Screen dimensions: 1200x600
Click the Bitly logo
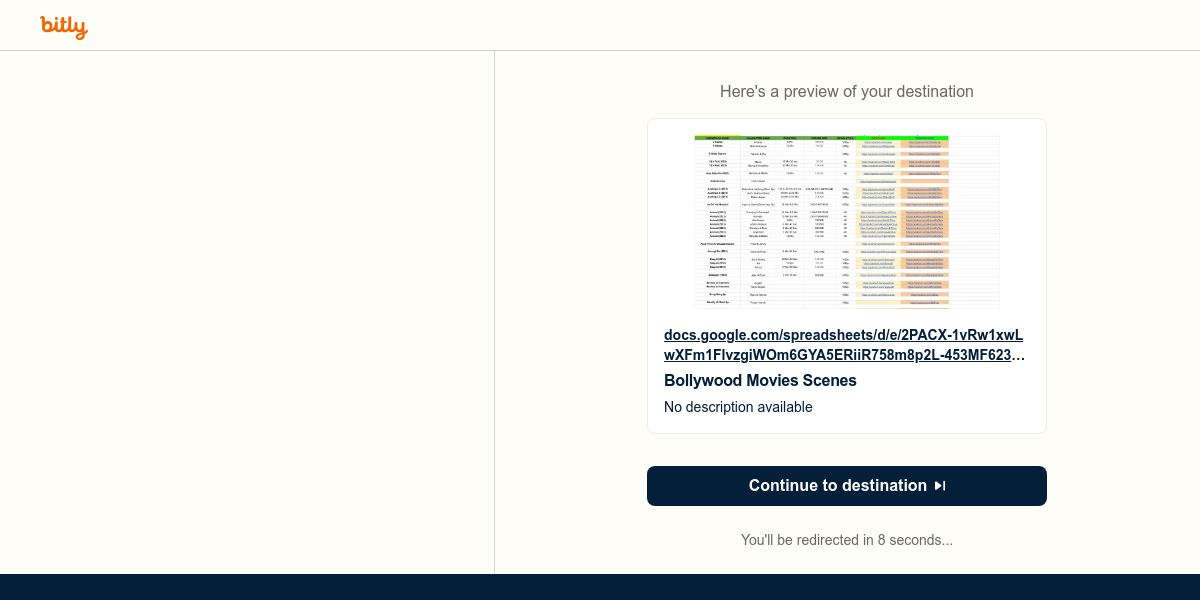coord(64,27)
